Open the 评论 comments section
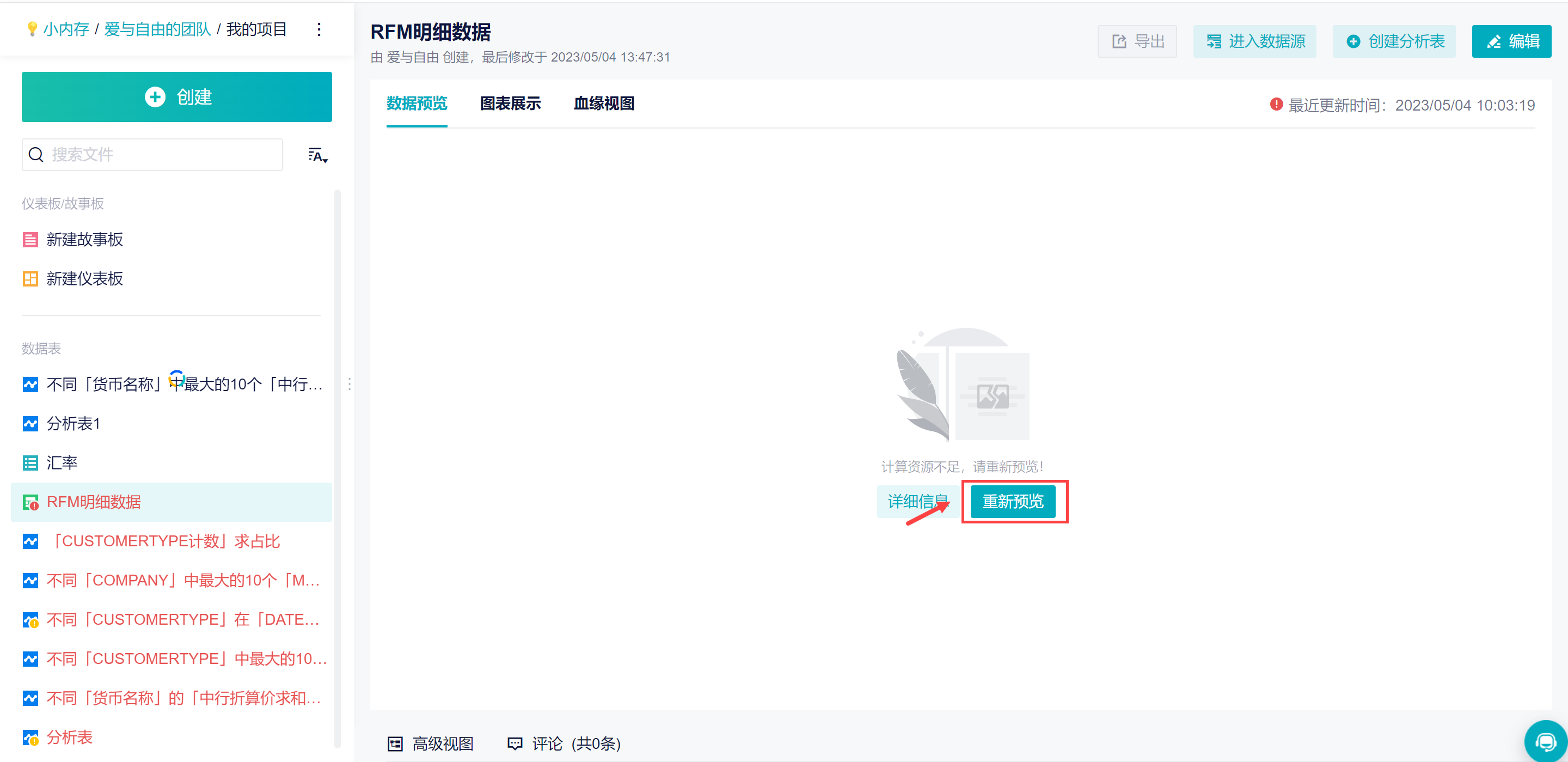The height and width of the screenshot is (762, 1568). (x=563, y=743)
